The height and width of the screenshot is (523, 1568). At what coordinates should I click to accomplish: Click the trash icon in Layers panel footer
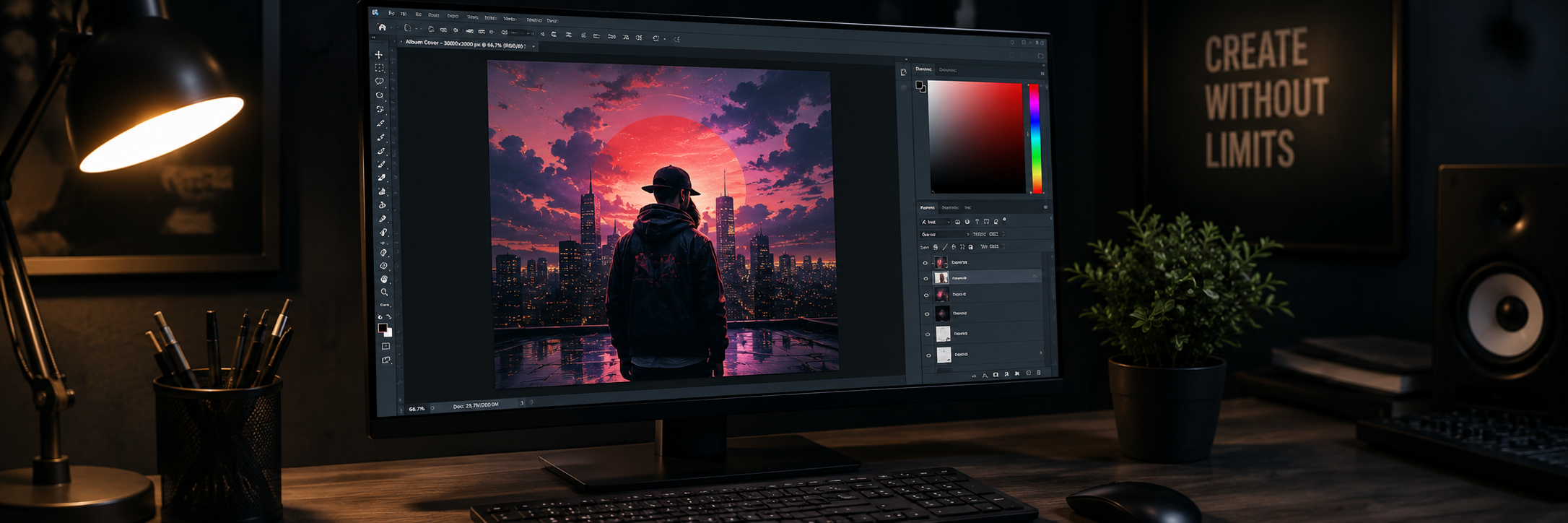[x=1038, y=373]
